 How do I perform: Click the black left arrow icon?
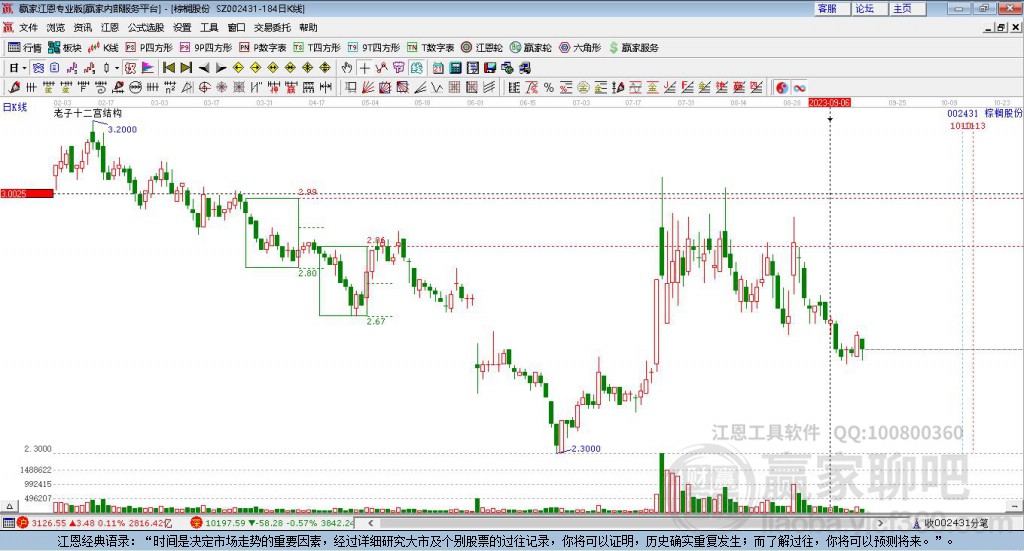pos(204,68)
